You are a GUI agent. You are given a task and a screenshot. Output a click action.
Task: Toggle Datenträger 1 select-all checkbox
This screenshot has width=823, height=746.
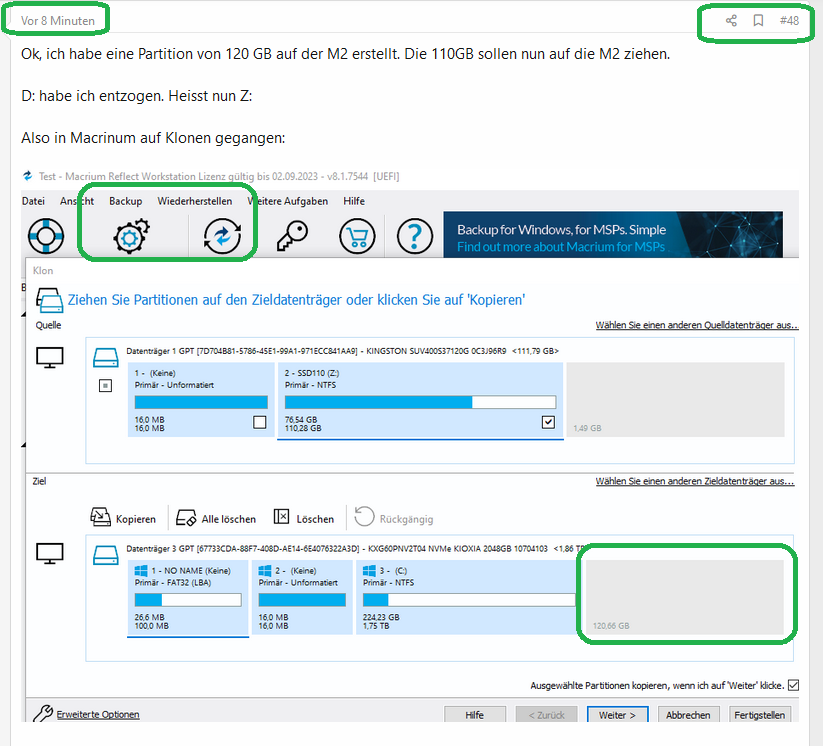(105, 386)
